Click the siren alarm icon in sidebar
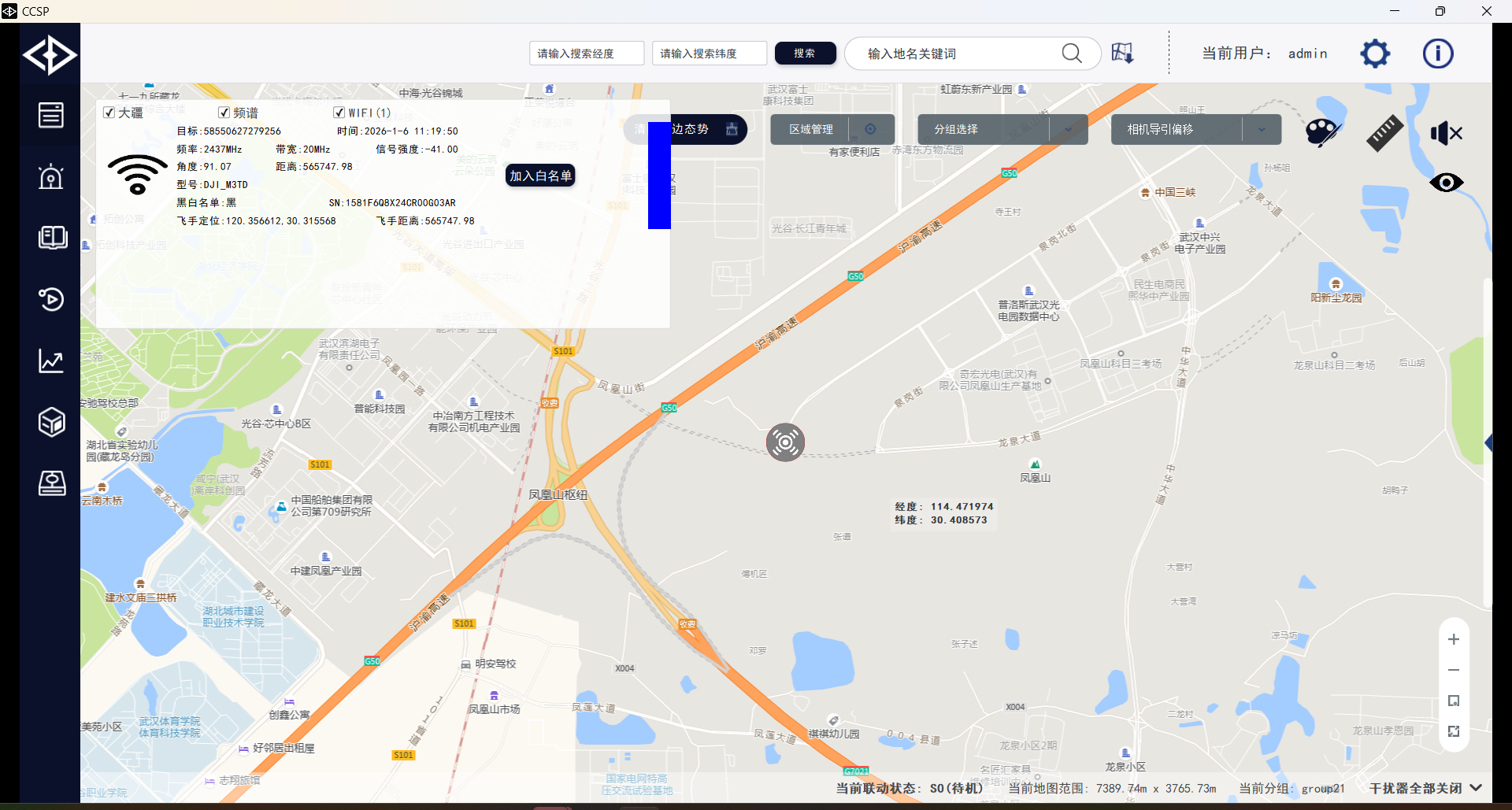This screenshot has height=810, width=1512. tap(51, 177)
